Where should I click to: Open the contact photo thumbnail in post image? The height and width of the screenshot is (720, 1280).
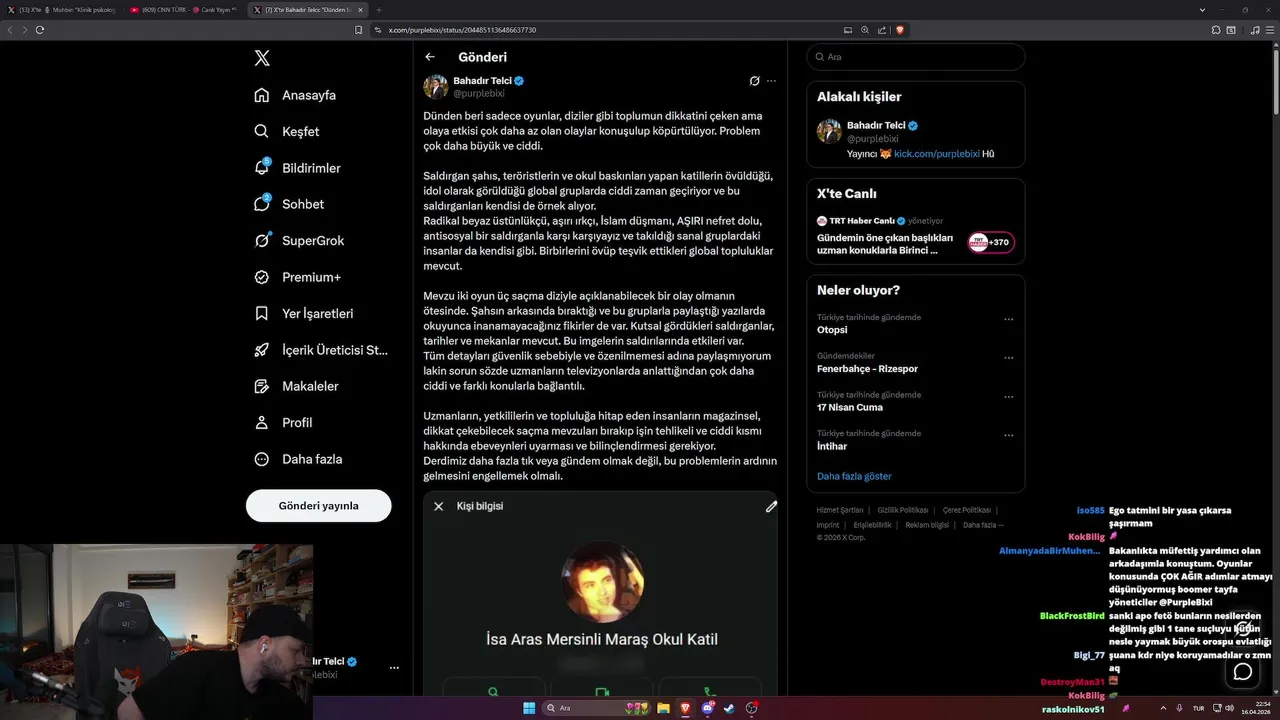pos(601,583)
